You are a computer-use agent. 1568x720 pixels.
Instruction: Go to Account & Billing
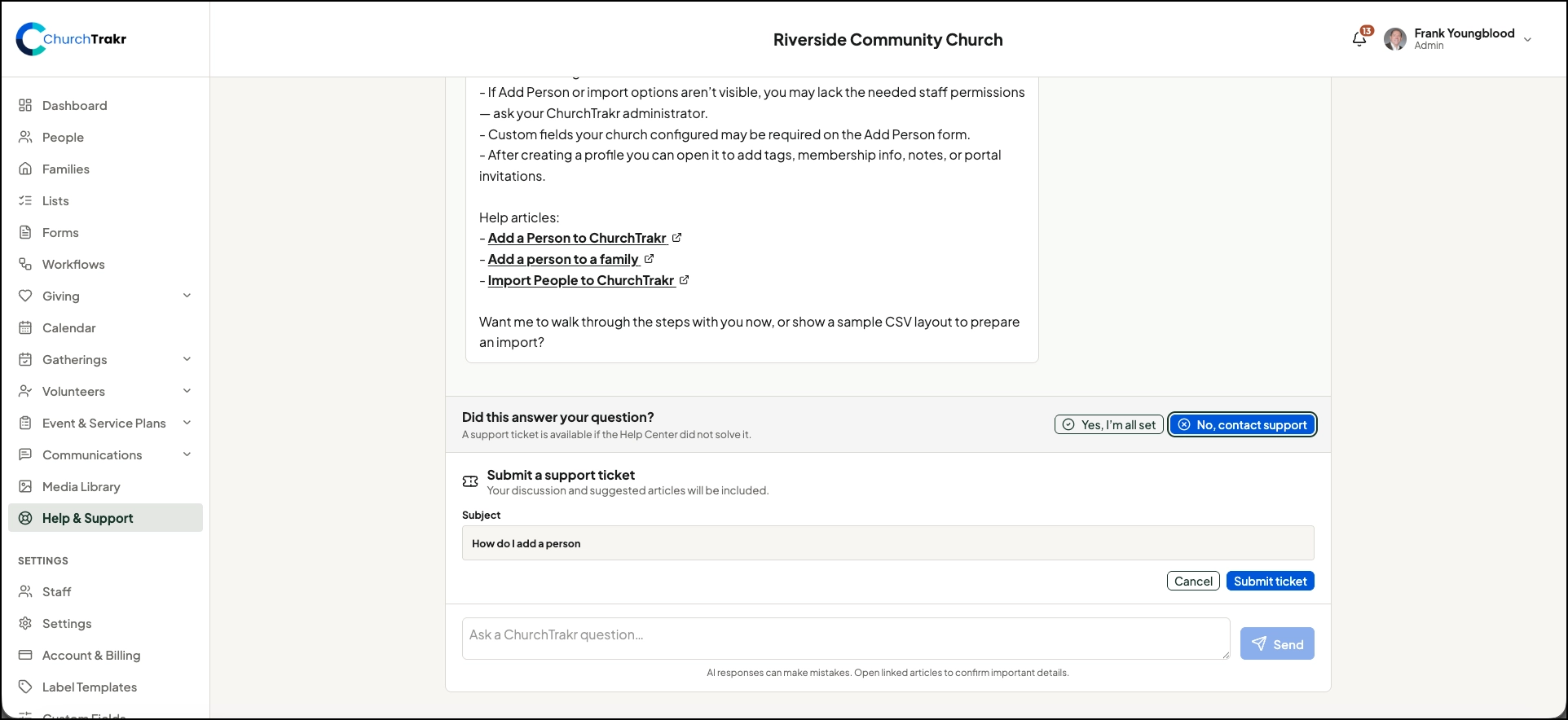(105, 655)
